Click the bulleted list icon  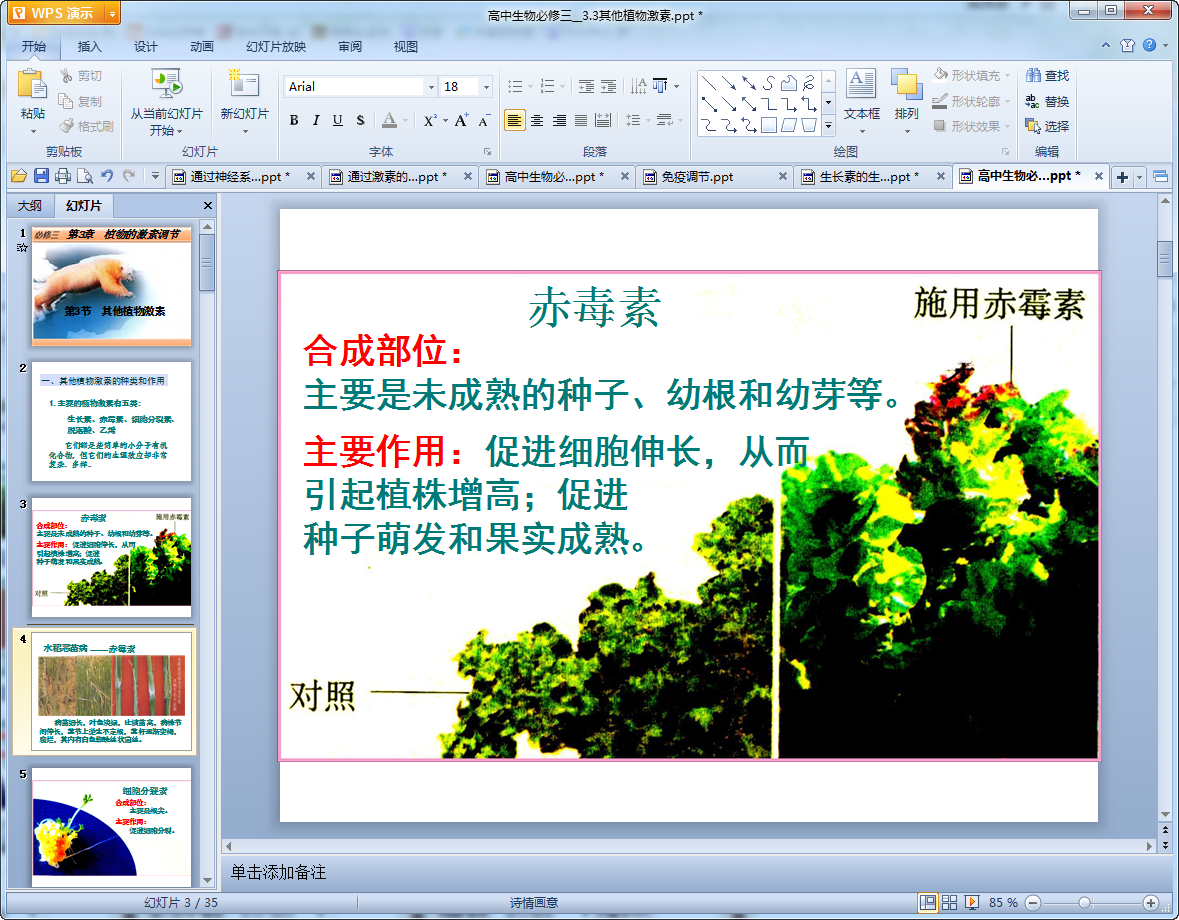click(515, 86)
